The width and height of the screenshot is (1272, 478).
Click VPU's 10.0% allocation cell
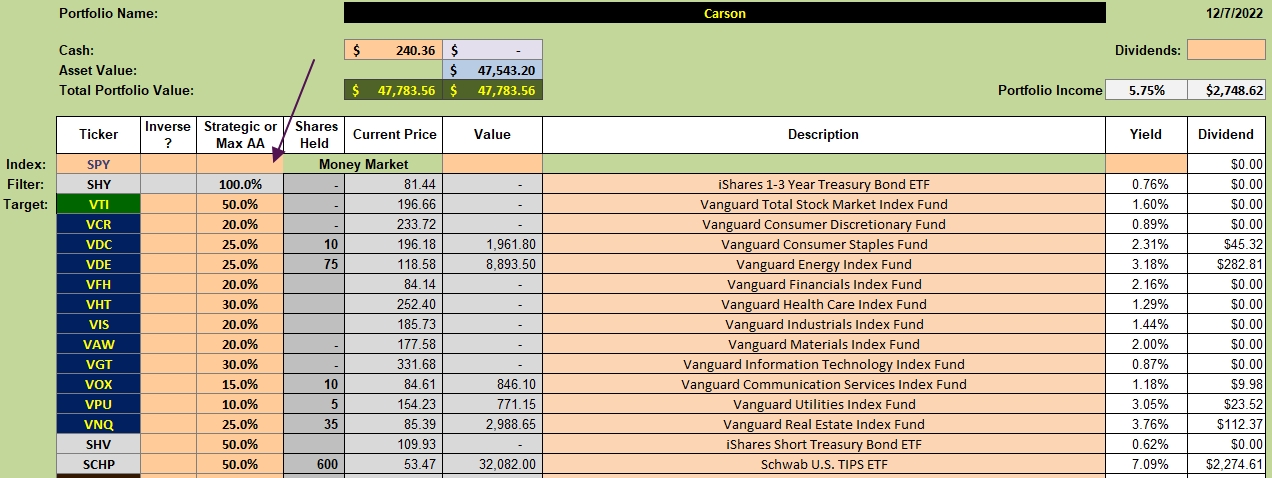[240, 404]
